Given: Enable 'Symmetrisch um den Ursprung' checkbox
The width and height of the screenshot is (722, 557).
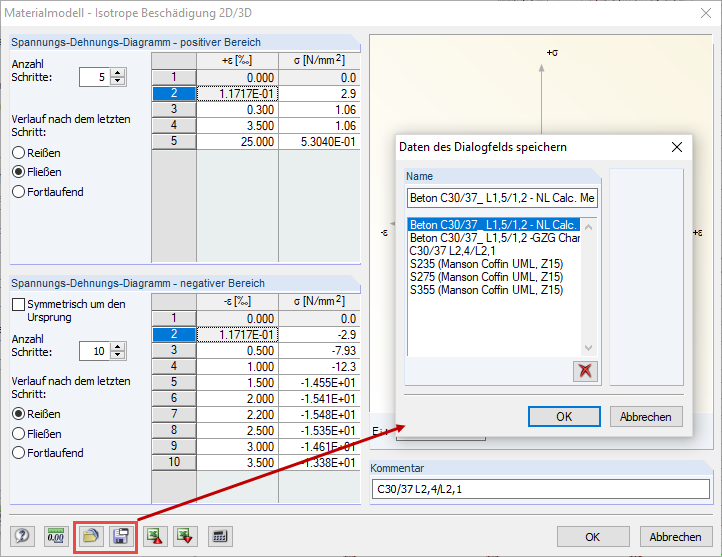Looking at the screenshot, I should pos(18,304).
